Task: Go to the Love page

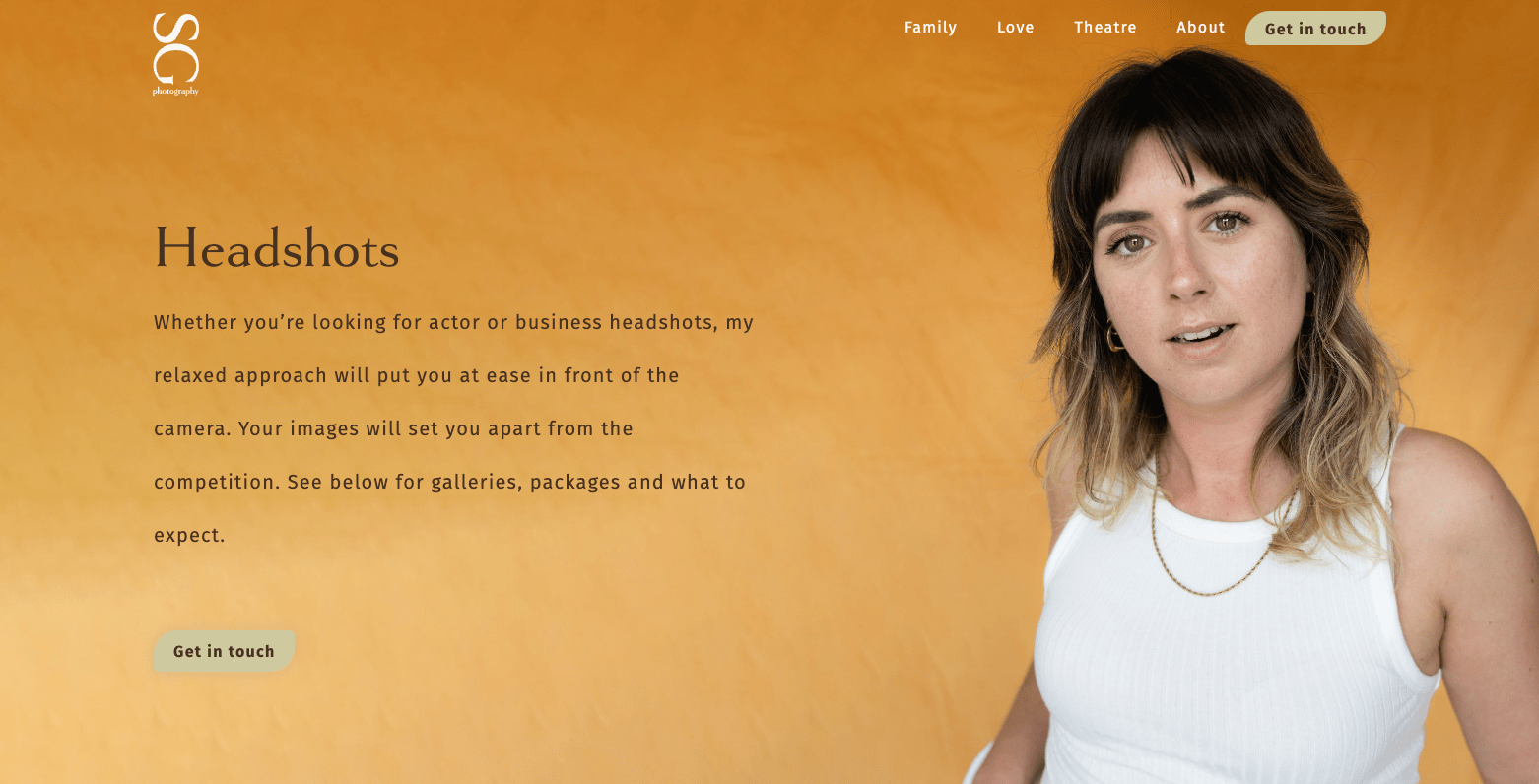Action: click(1015, 28)
